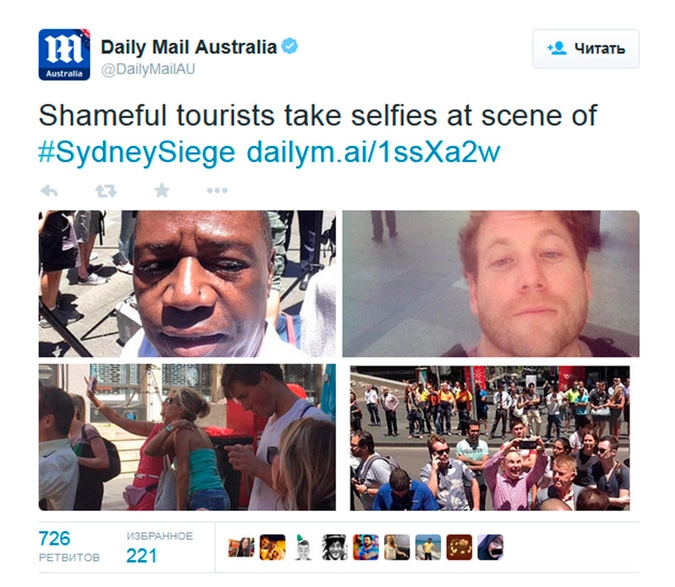Click the blue verified badge
This screenshot has width=675, height=587.
tap(290, 46)
